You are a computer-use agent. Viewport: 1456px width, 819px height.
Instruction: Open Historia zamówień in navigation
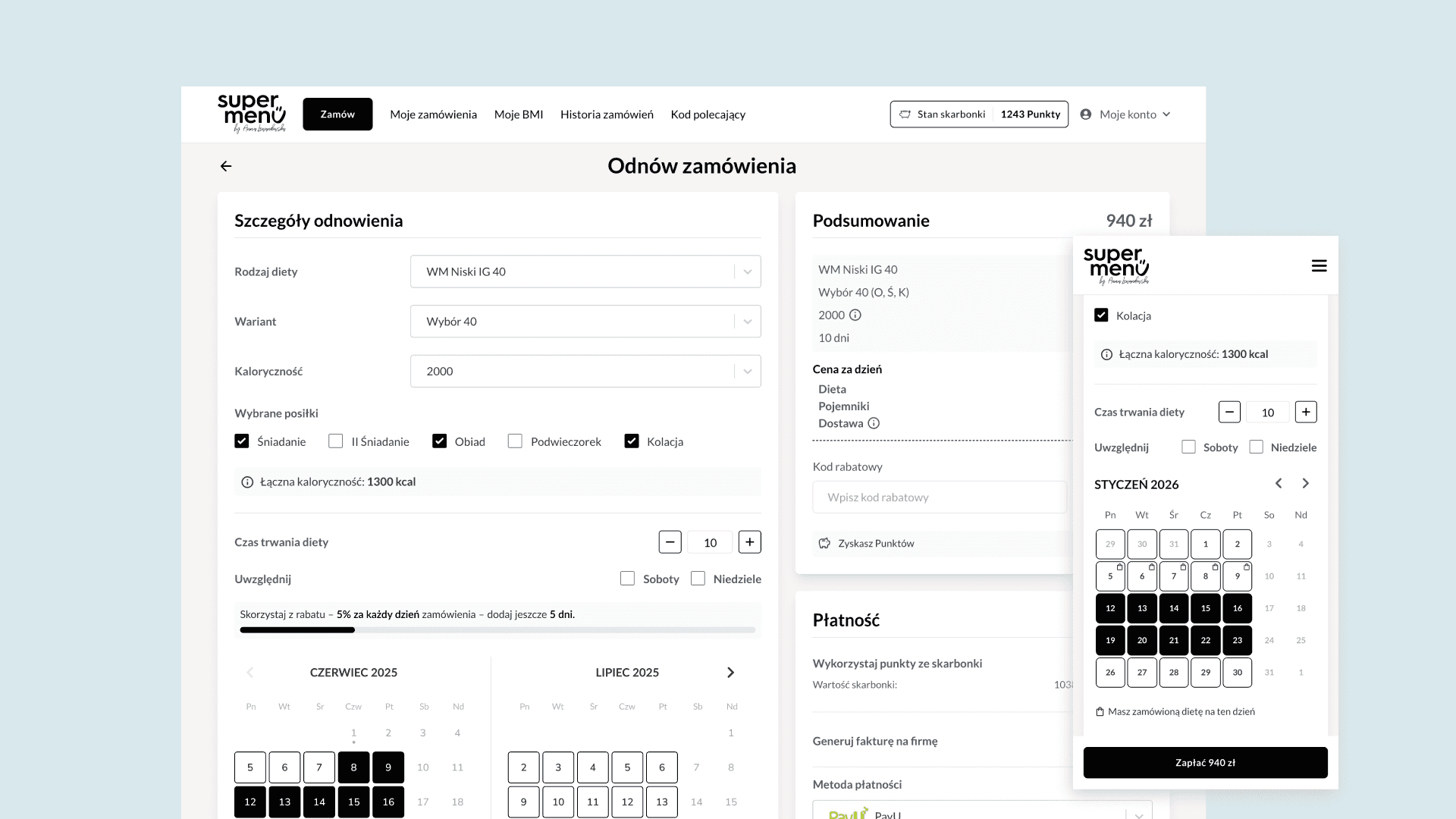tap(607, 115)
